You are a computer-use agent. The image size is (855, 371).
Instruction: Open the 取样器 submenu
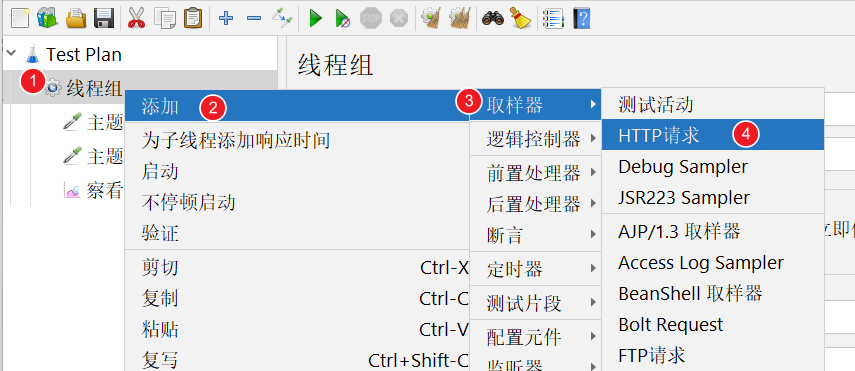[x=535, y=104]
